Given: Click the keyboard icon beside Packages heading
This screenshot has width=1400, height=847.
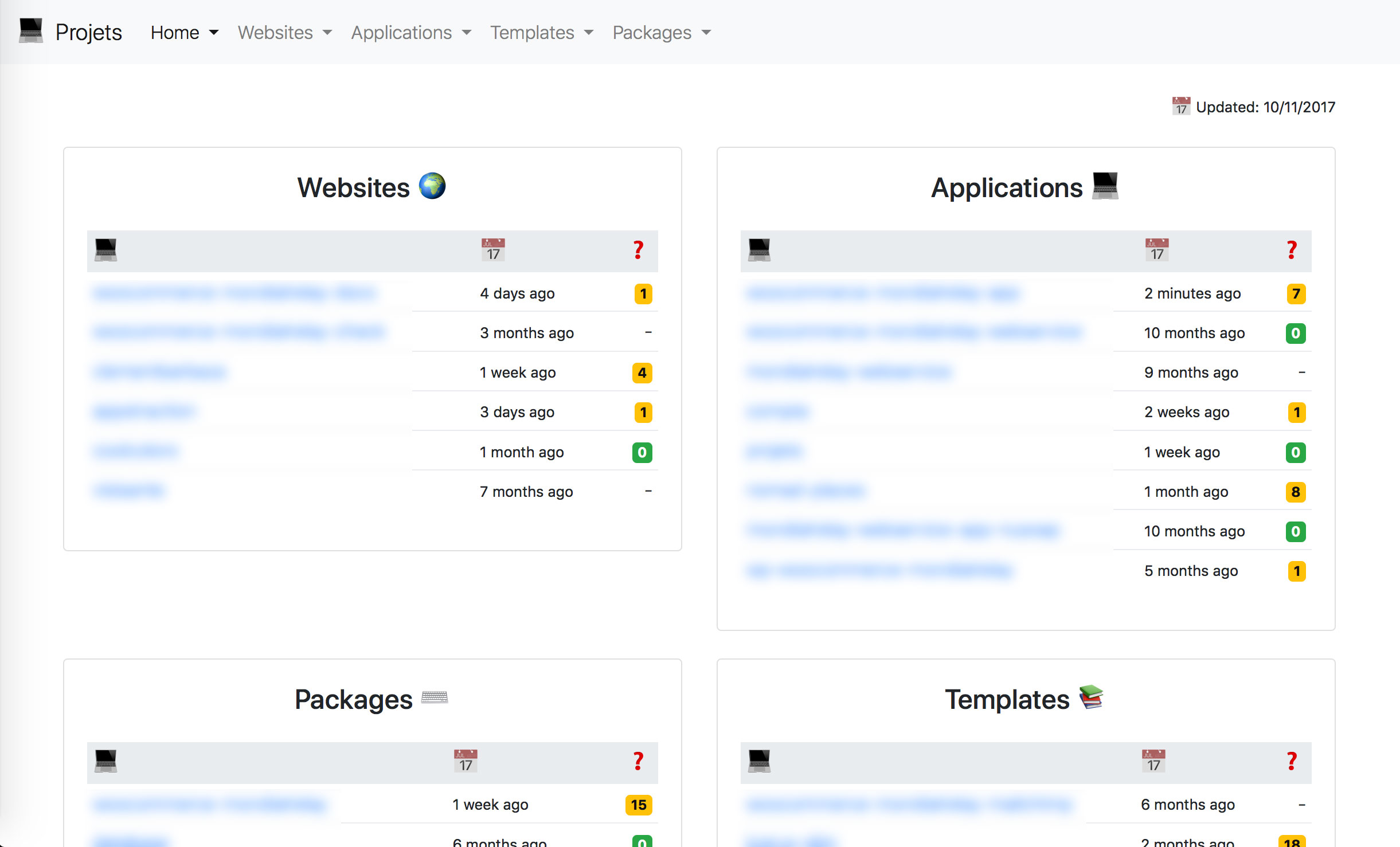Looking at the screenshot, I should click(434, 697).
